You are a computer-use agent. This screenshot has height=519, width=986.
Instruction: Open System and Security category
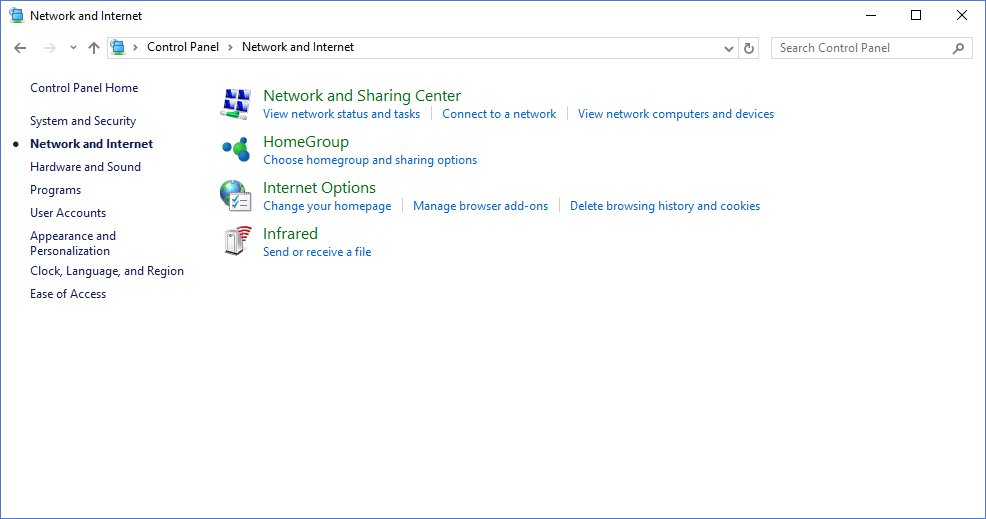[83, 121]
